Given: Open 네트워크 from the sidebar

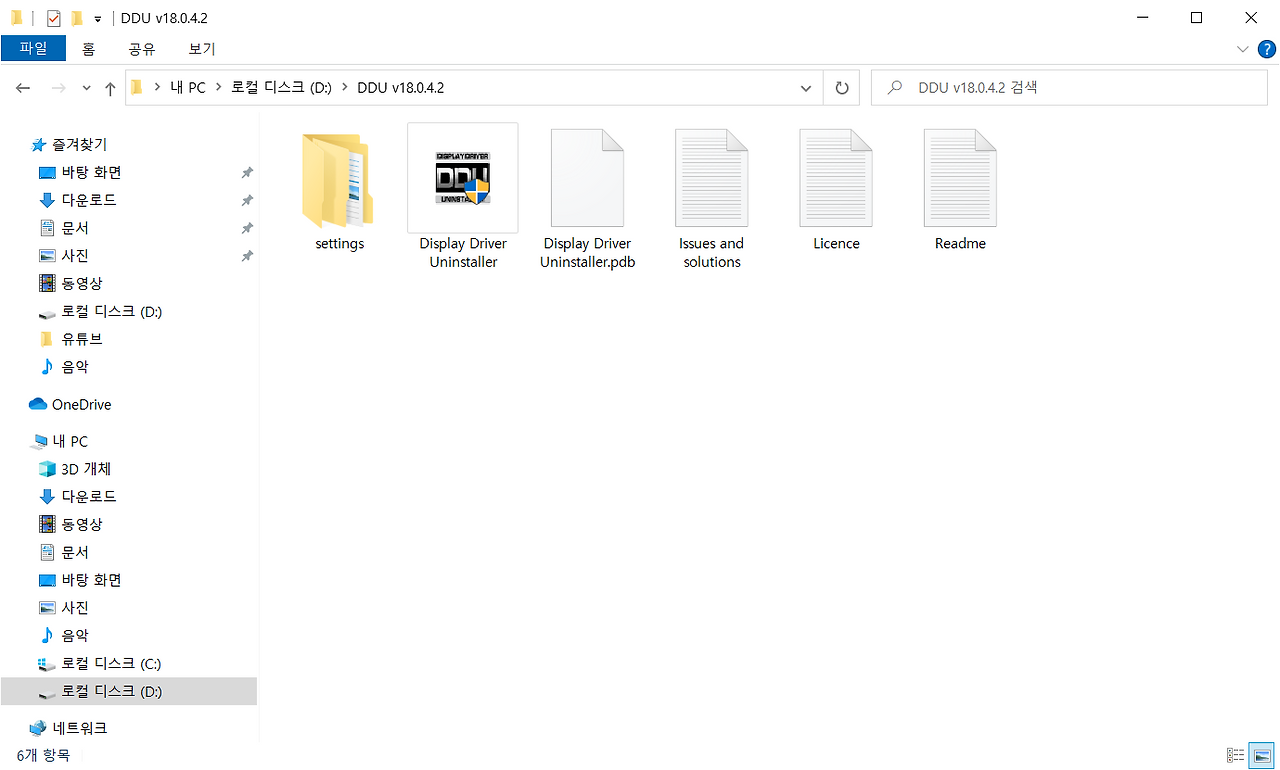Looking at the screenshot, I should coord(82,727).
